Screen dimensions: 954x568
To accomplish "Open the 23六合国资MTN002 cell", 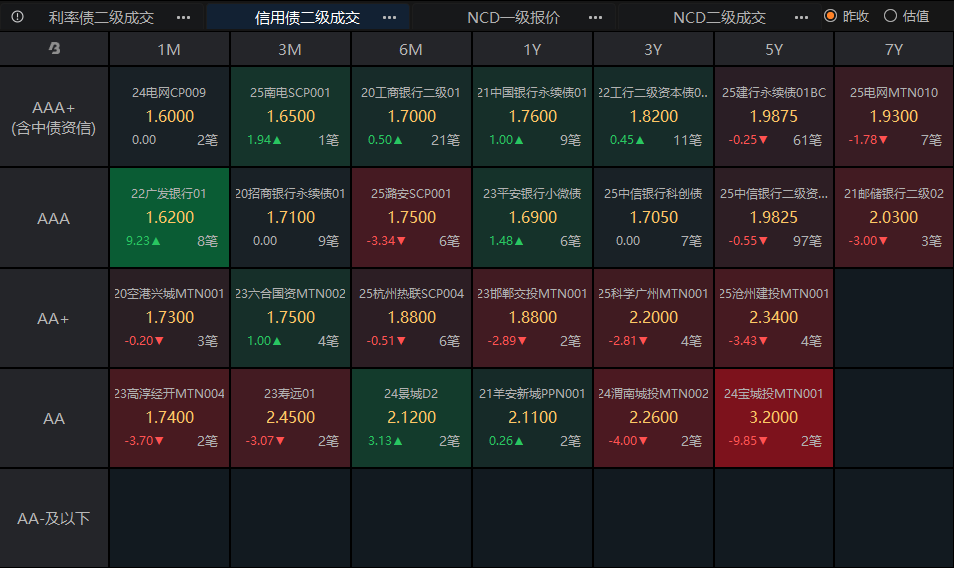I will tap(290, 318).
